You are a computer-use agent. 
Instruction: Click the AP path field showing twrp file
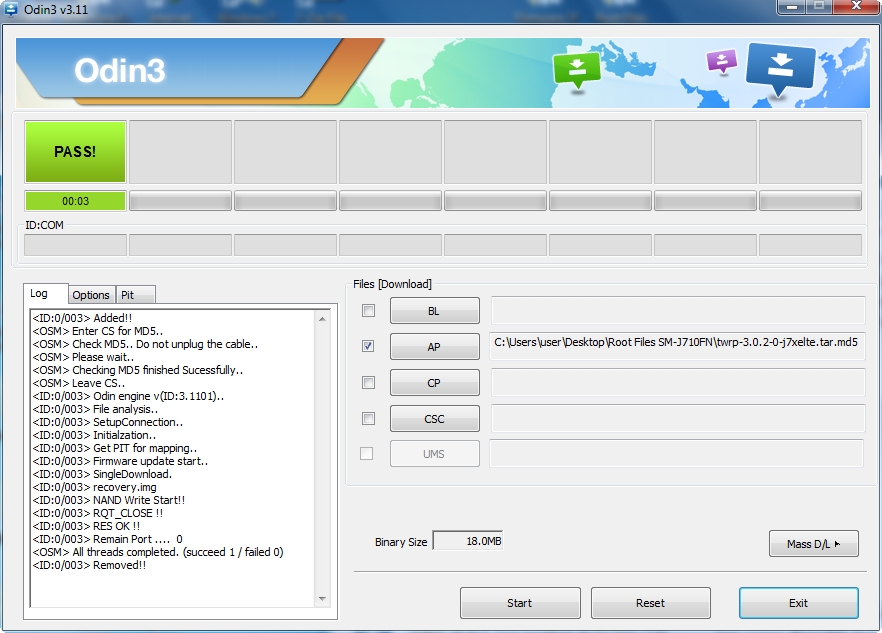[x=678, y=346]
